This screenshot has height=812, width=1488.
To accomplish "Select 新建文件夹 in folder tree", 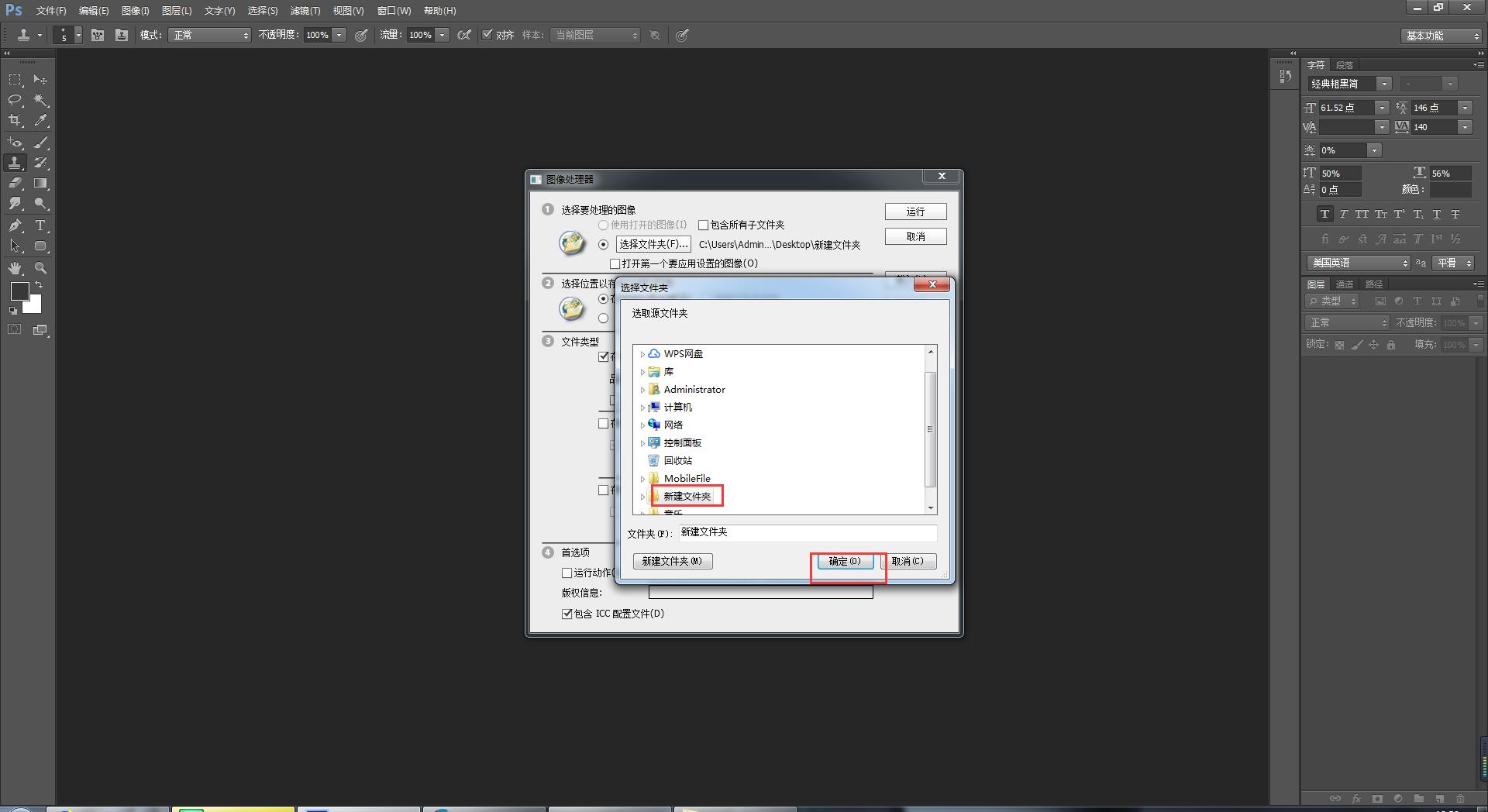I will coord(687,496).
